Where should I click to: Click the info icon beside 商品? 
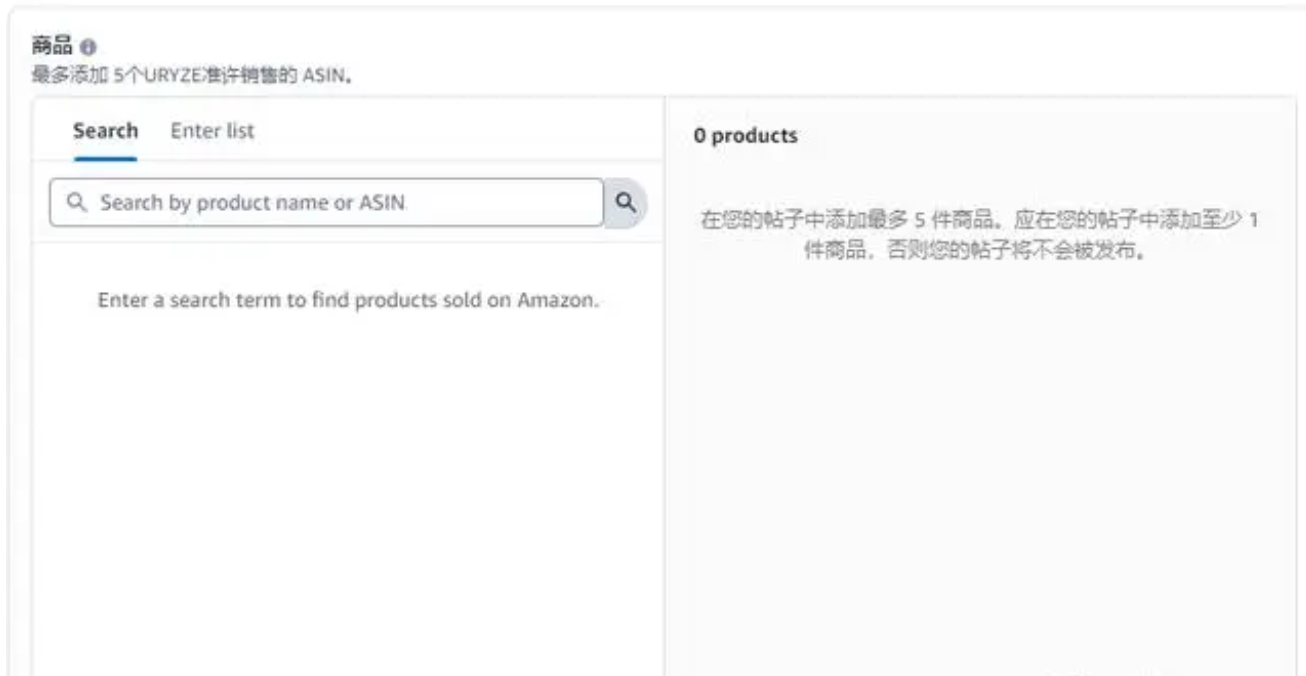tap(88, 47)
